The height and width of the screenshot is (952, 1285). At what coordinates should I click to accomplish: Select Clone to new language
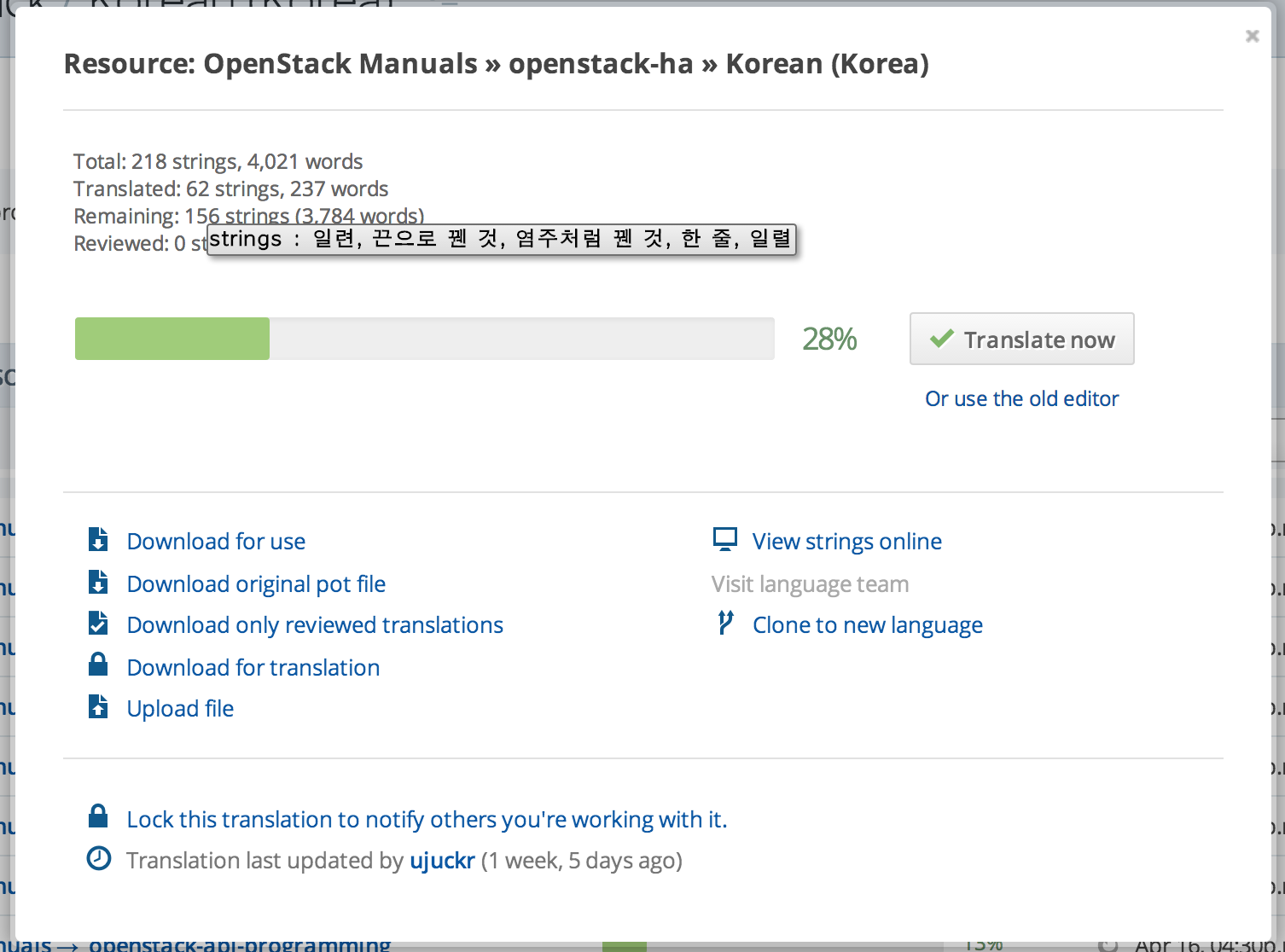(x=867, y=625)
